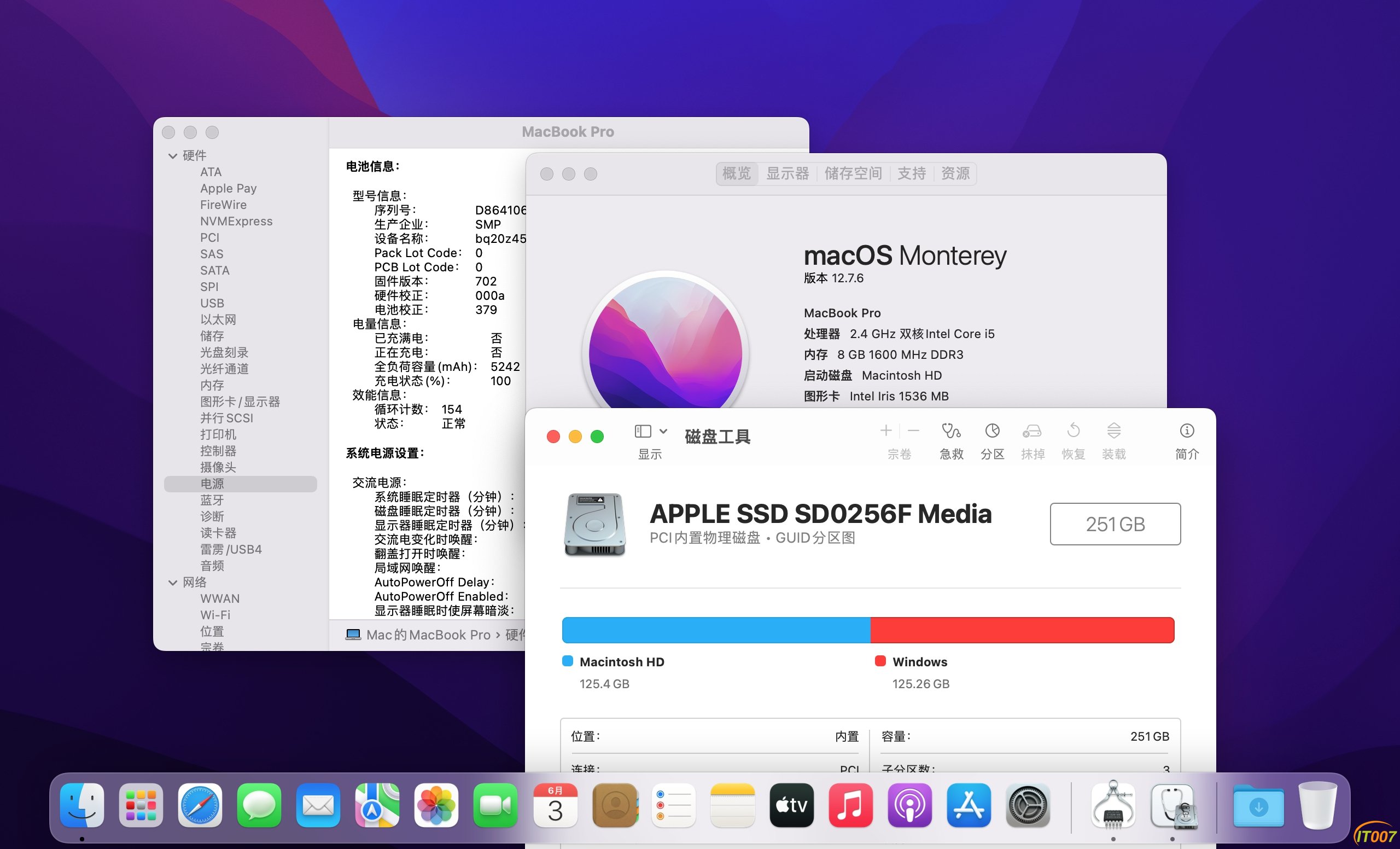Click the Mount (装载) icon in Disk Utility
Image resolution: width=1400 pixels, height=849 pixels.
[1113, 431]
